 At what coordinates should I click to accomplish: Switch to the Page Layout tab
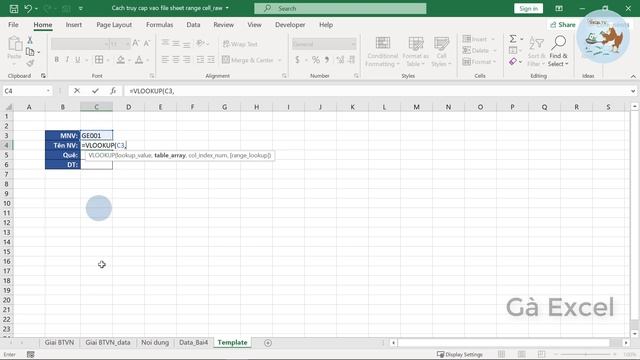[114, 25]
